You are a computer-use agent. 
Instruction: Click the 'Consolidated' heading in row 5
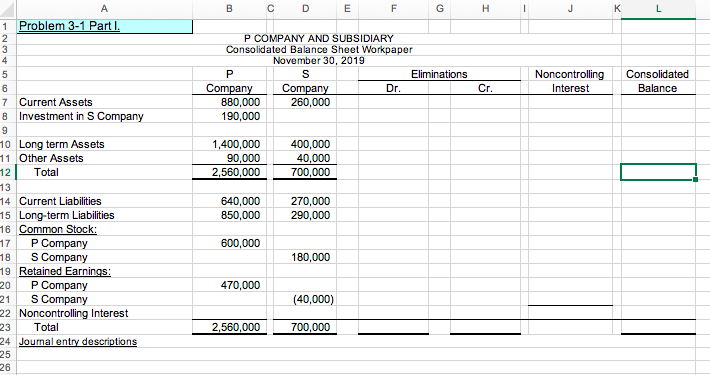[657, 74]
